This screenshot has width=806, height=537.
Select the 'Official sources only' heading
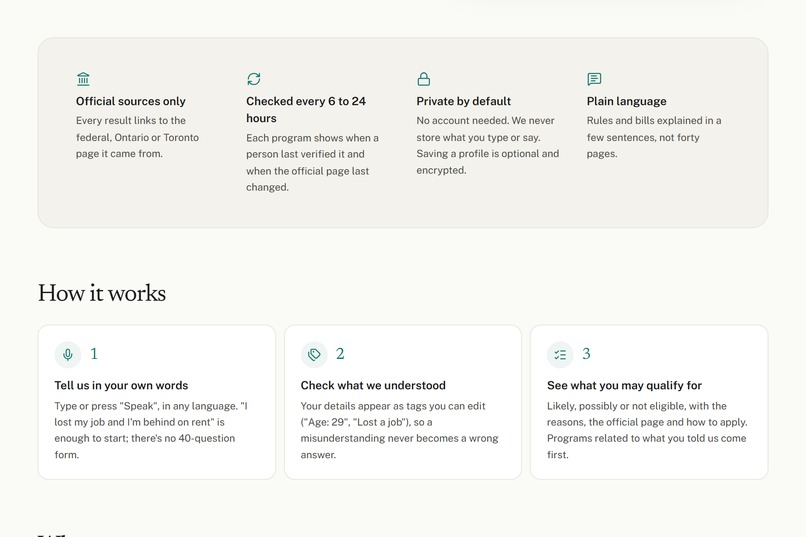[131, 101]
